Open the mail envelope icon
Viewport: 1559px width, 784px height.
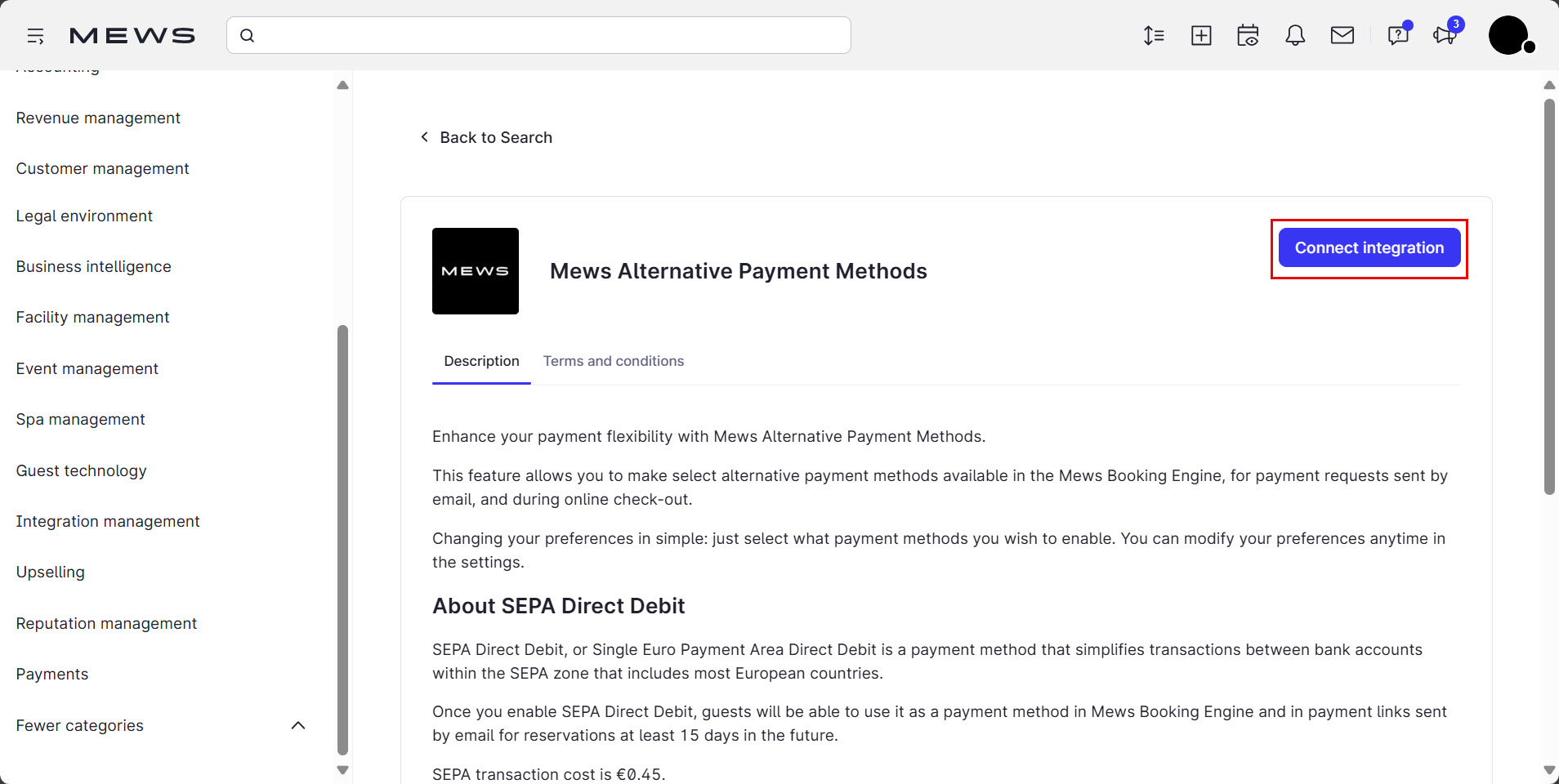[1342, 35]
